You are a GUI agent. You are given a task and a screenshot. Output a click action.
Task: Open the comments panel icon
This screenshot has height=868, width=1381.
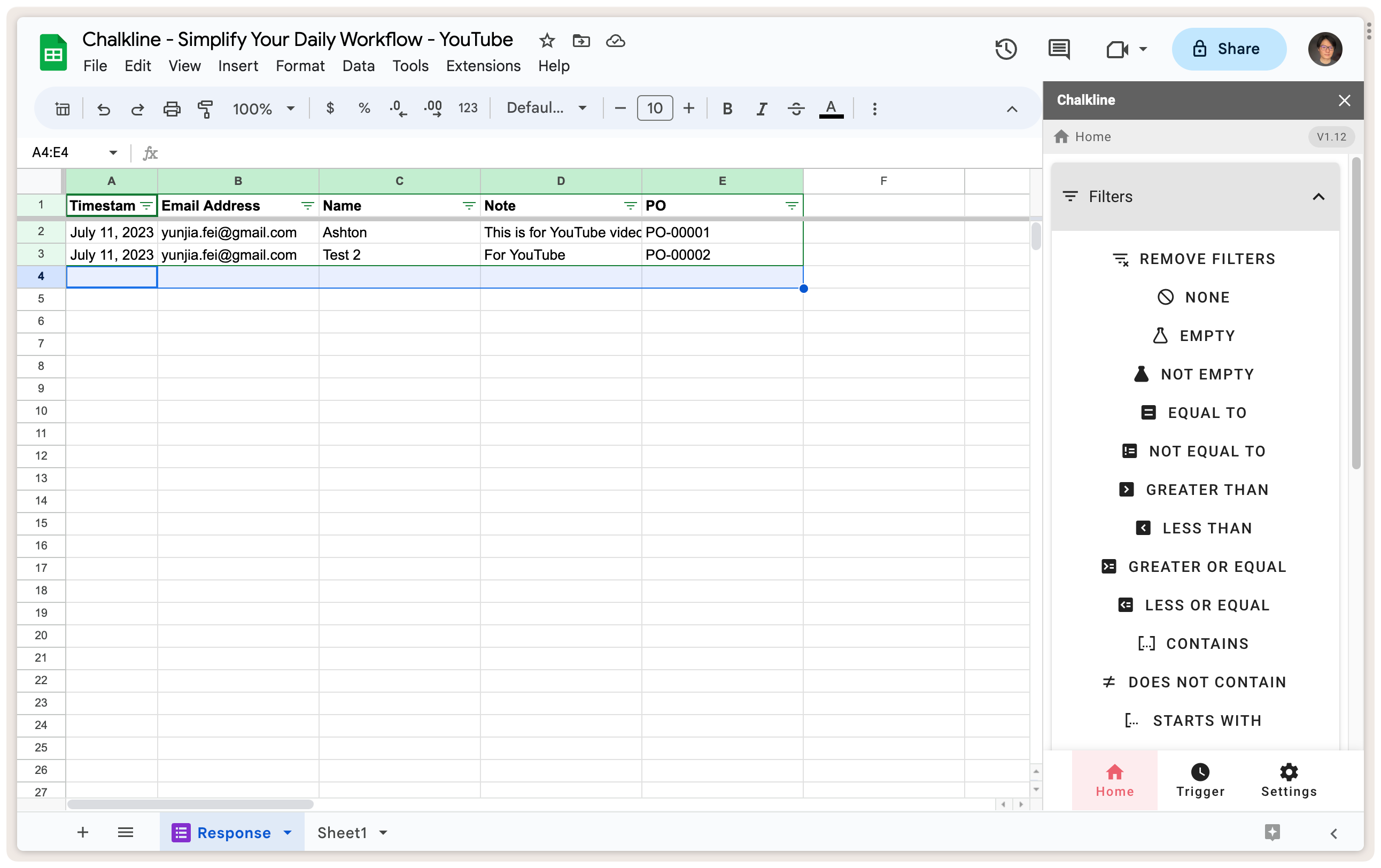pos(1058,49)
